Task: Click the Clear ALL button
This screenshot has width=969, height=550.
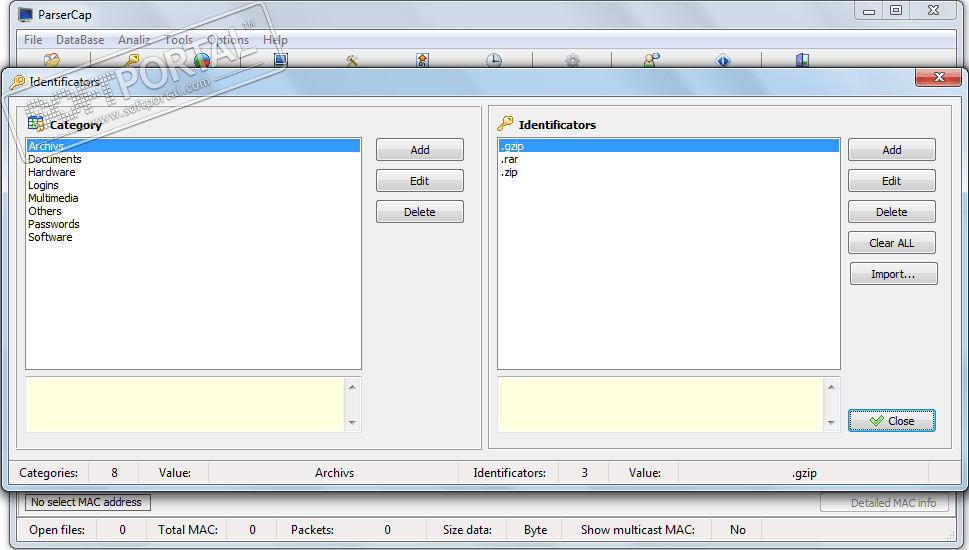Action: tap(892, 242)
